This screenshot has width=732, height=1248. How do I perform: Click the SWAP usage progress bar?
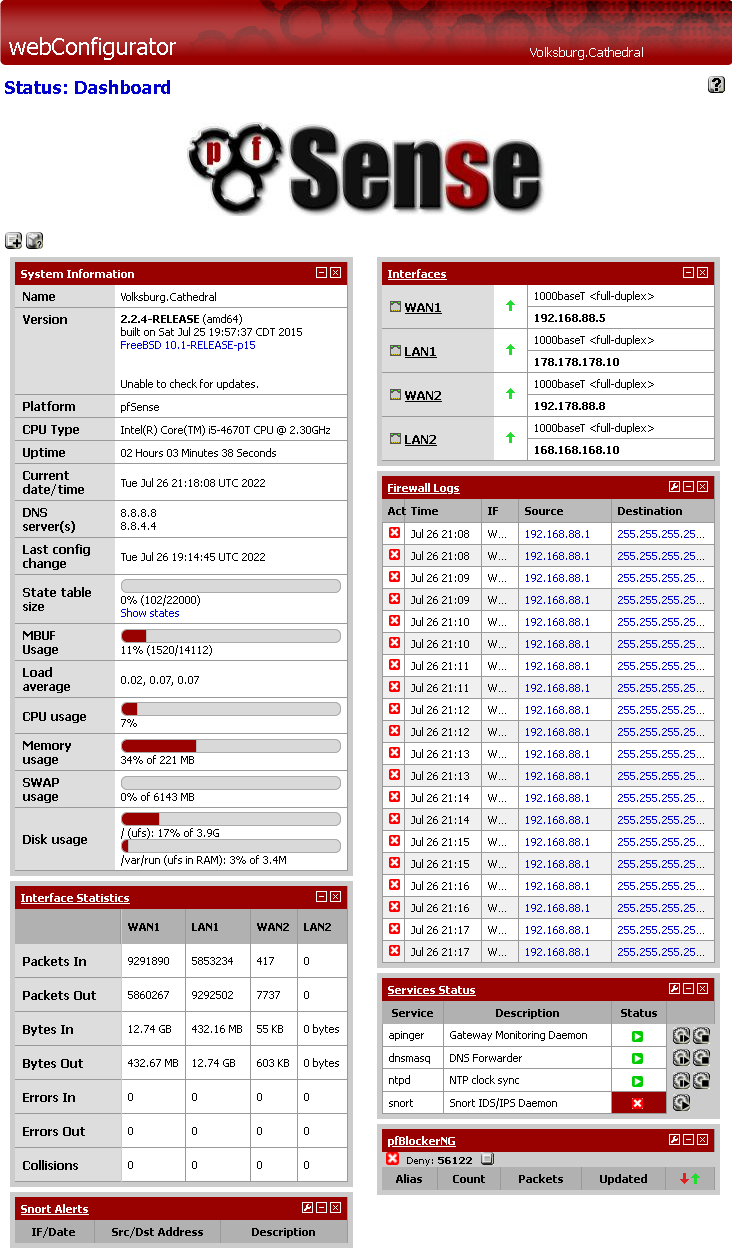[230, 782]
